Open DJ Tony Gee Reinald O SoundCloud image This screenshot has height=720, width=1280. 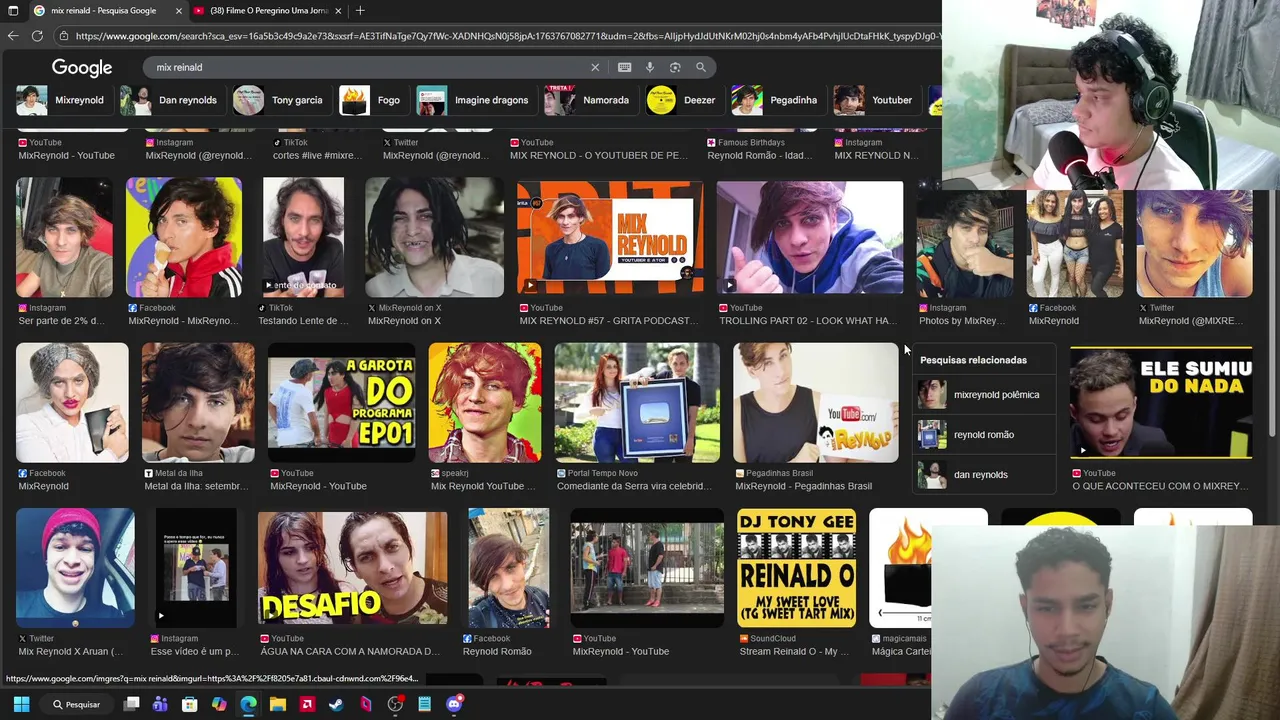click(x=796, y=568)
